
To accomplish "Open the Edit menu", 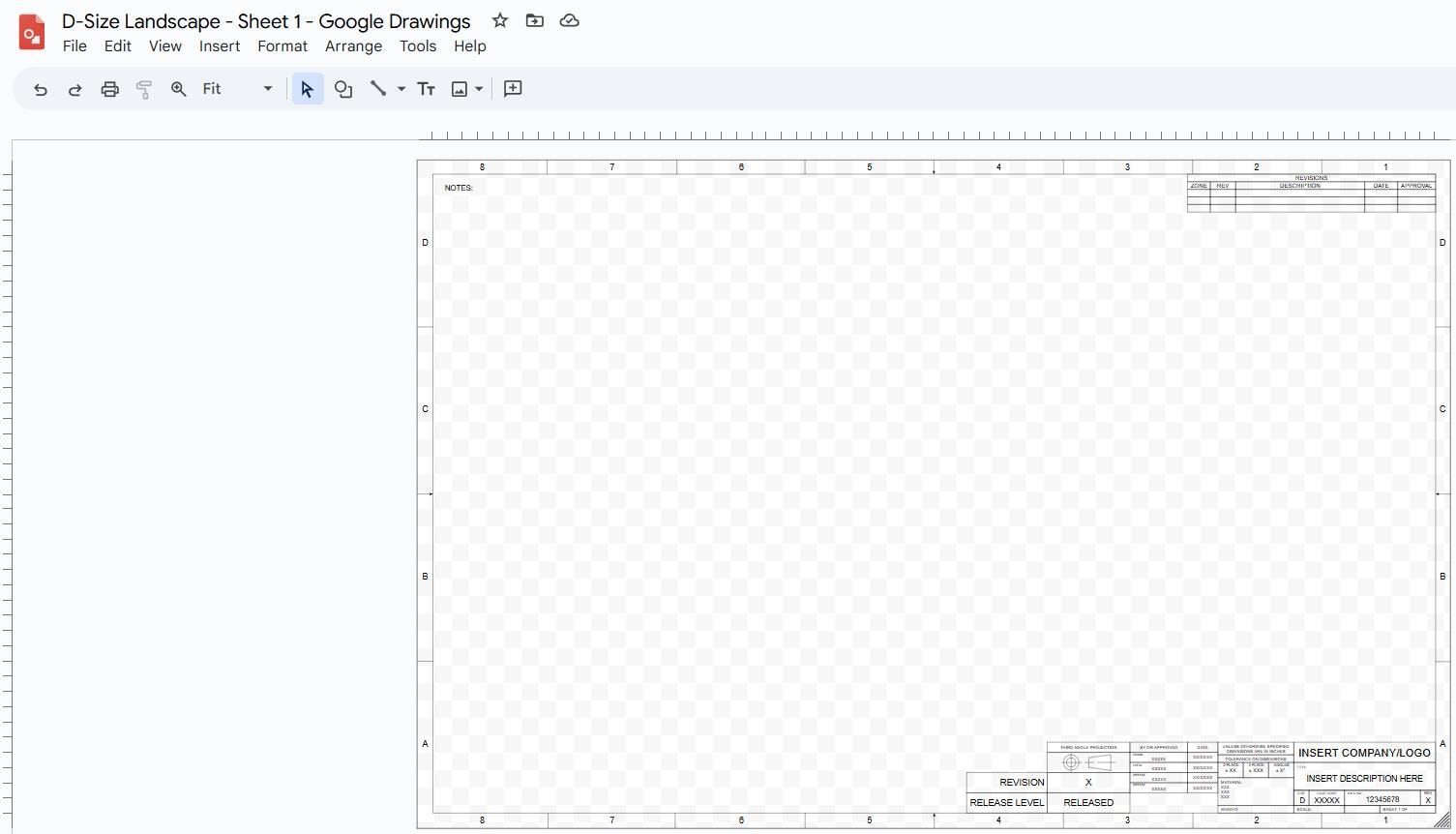I will [118, 46].
